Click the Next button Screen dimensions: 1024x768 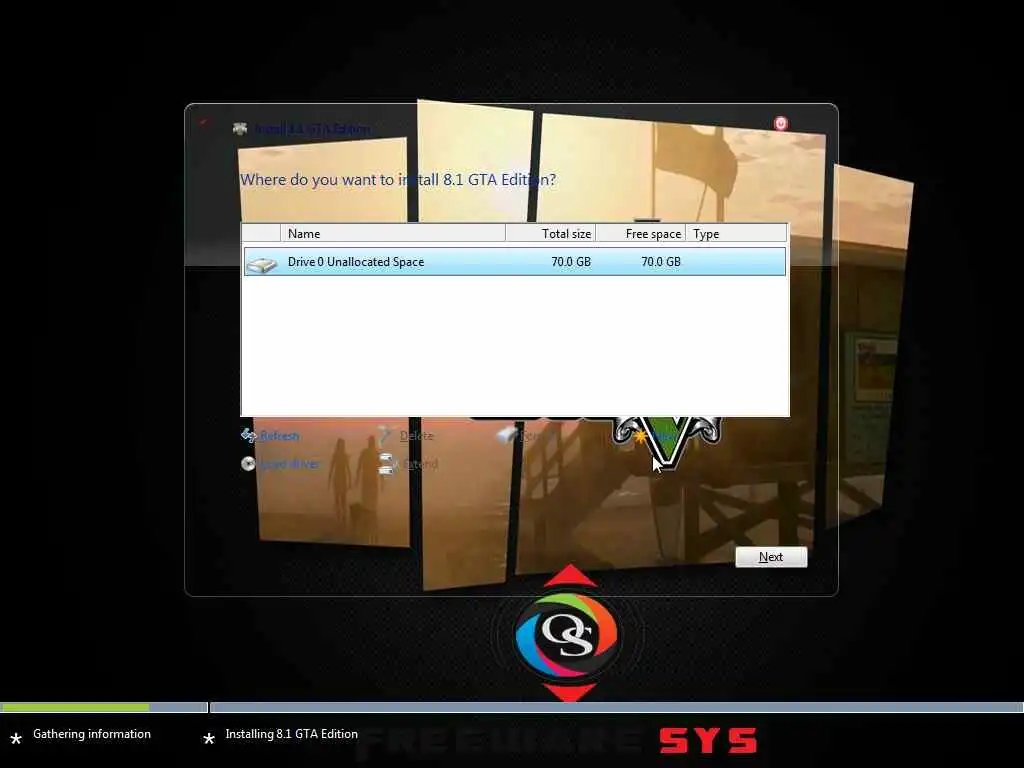pos(771,557)
